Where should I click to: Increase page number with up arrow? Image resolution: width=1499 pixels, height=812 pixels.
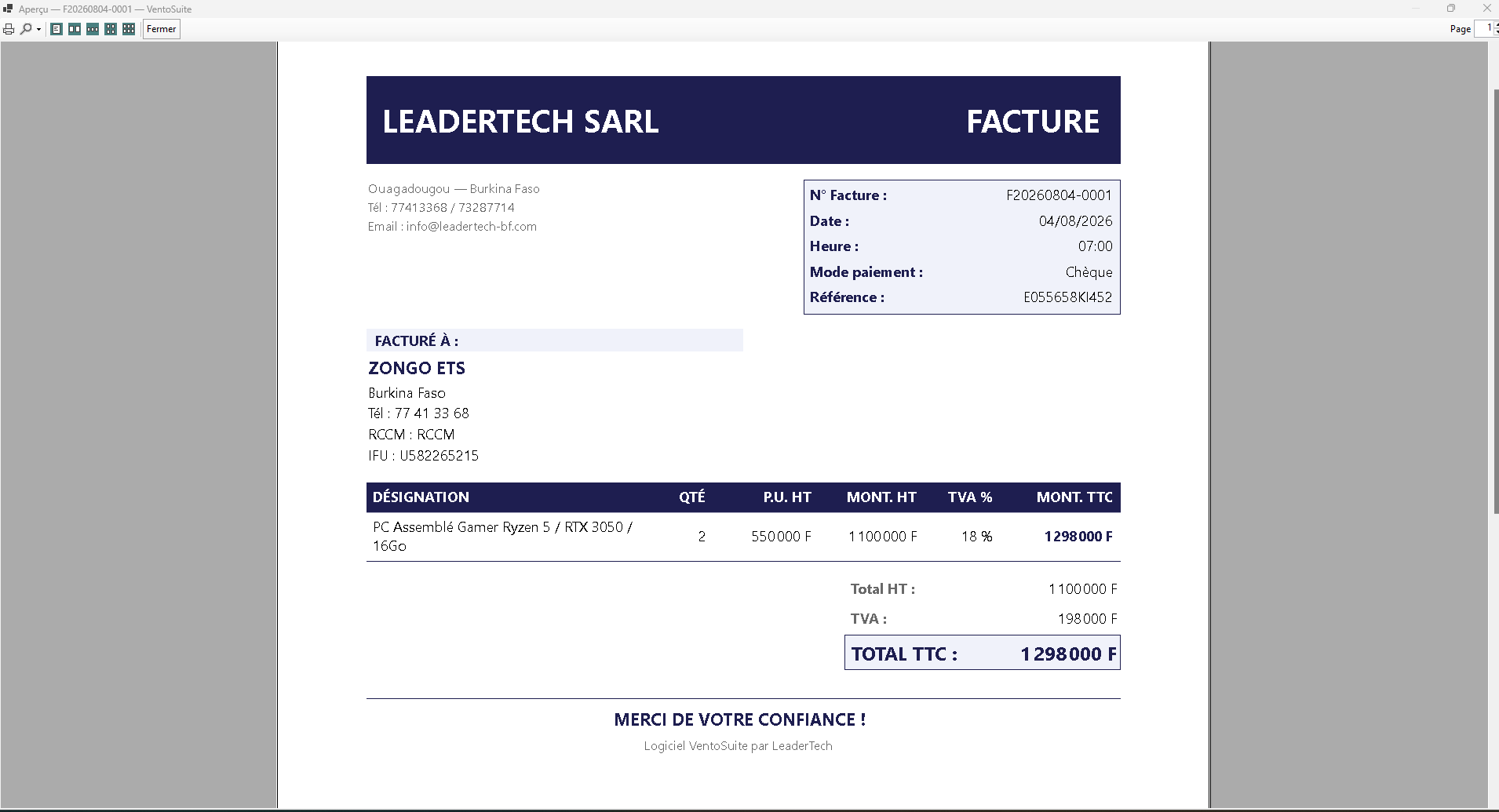pos(1497,24)
